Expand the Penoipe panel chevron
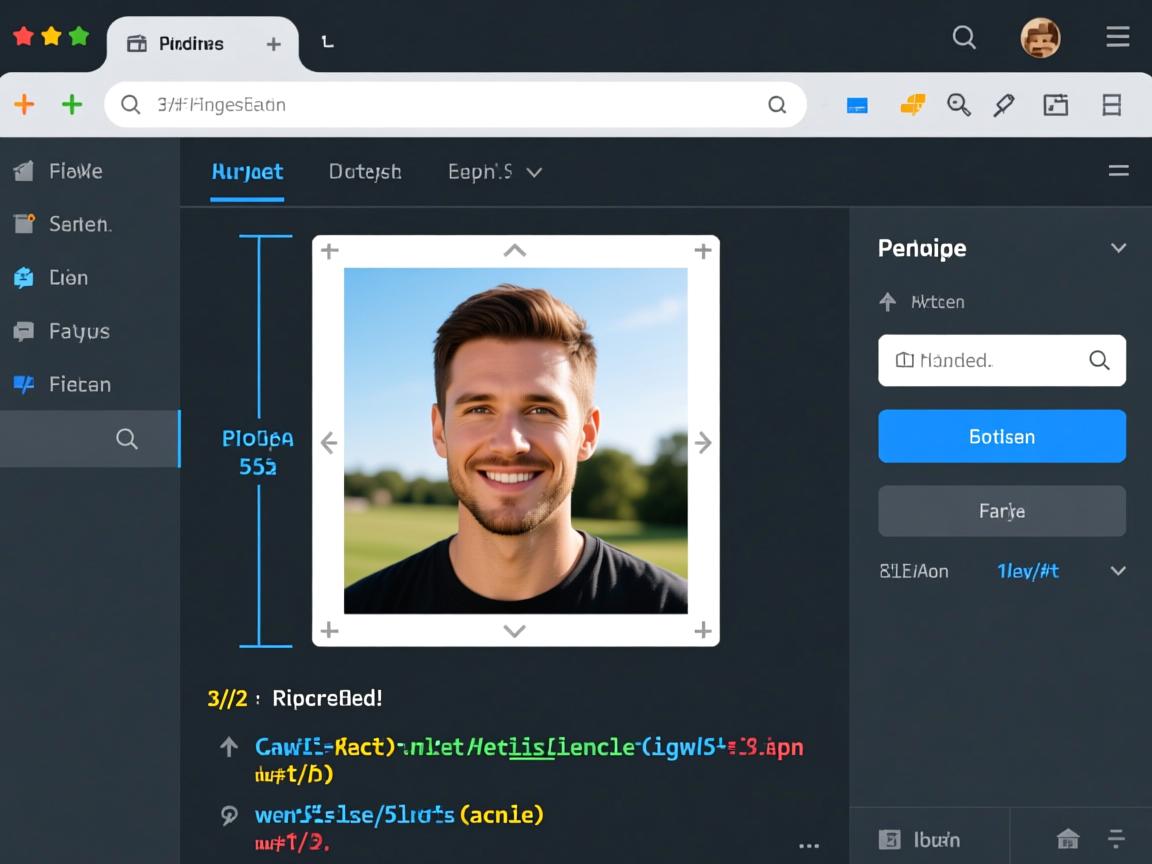The height and width of the screenshot is (864, 1152). (x=1118, y=248)
